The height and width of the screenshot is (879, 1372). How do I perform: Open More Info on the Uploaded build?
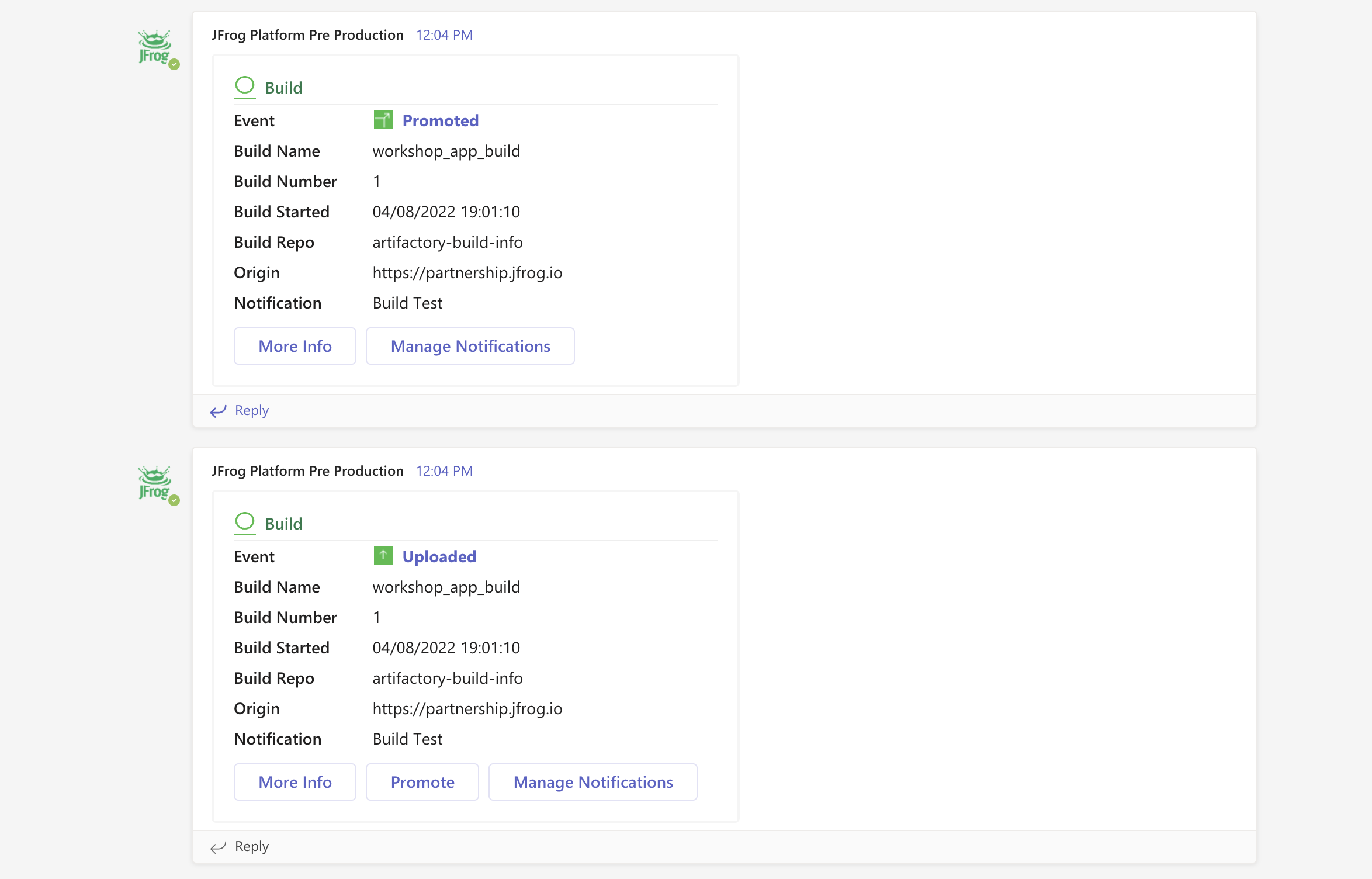tap(295, 782)
